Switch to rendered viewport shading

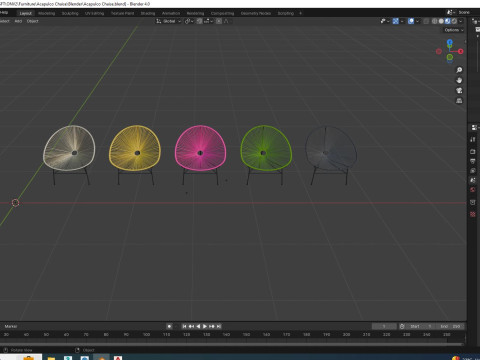454,21
